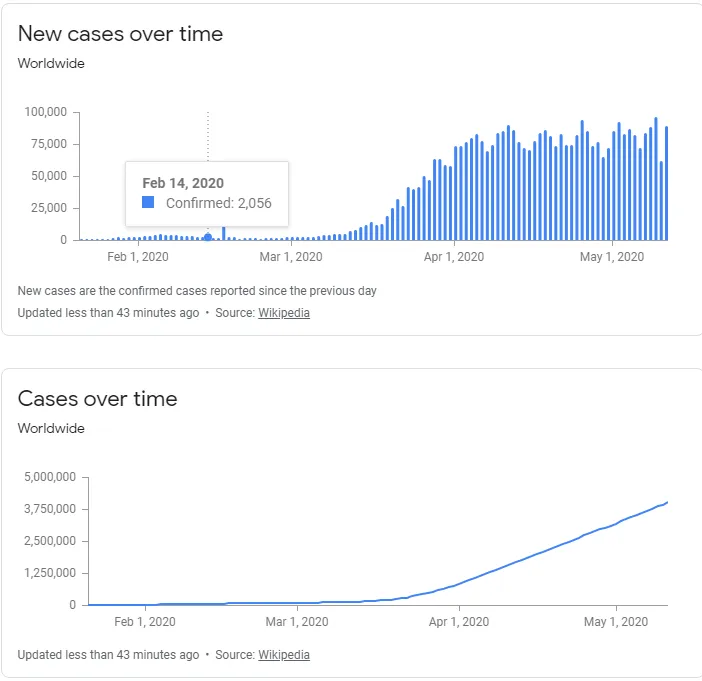Viewport: 702px width, 681px height.
Task: Click the tall spike bar right of Feb 14 marker
Action: tap(224, 233)
